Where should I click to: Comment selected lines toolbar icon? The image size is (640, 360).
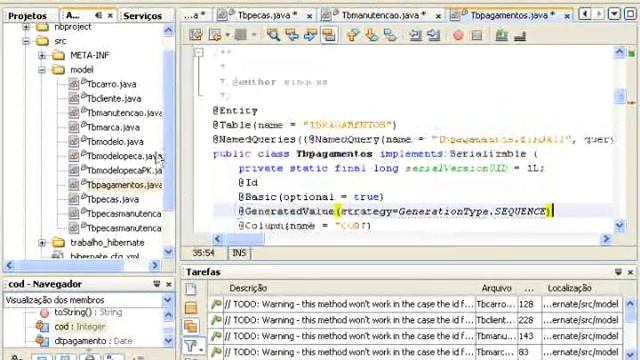(501, 36)
